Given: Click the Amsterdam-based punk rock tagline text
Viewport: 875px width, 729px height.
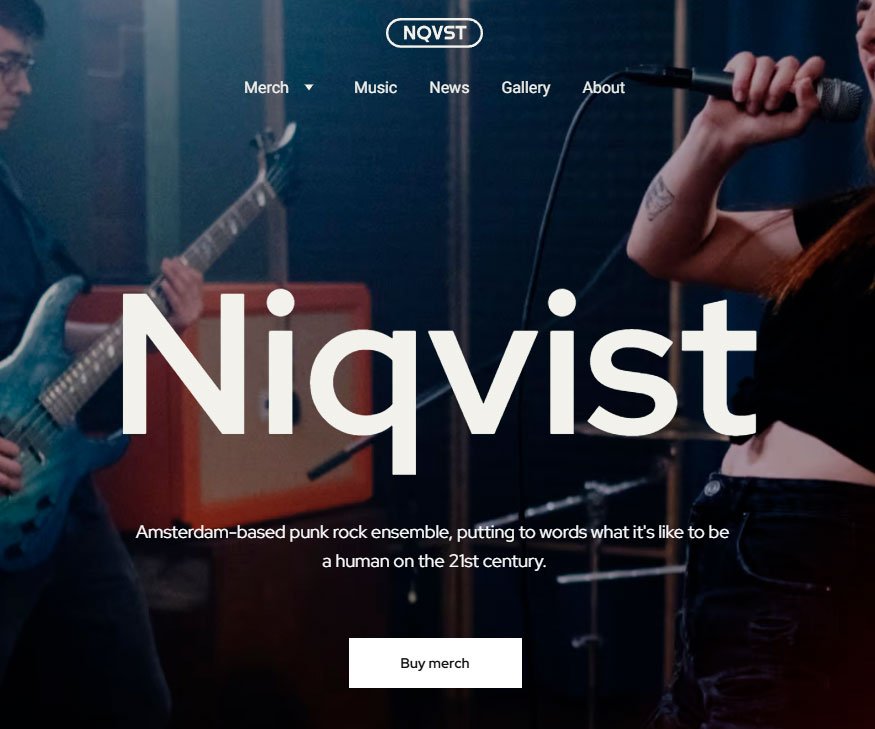Looking at the screenshot, I should pos(432,532).
